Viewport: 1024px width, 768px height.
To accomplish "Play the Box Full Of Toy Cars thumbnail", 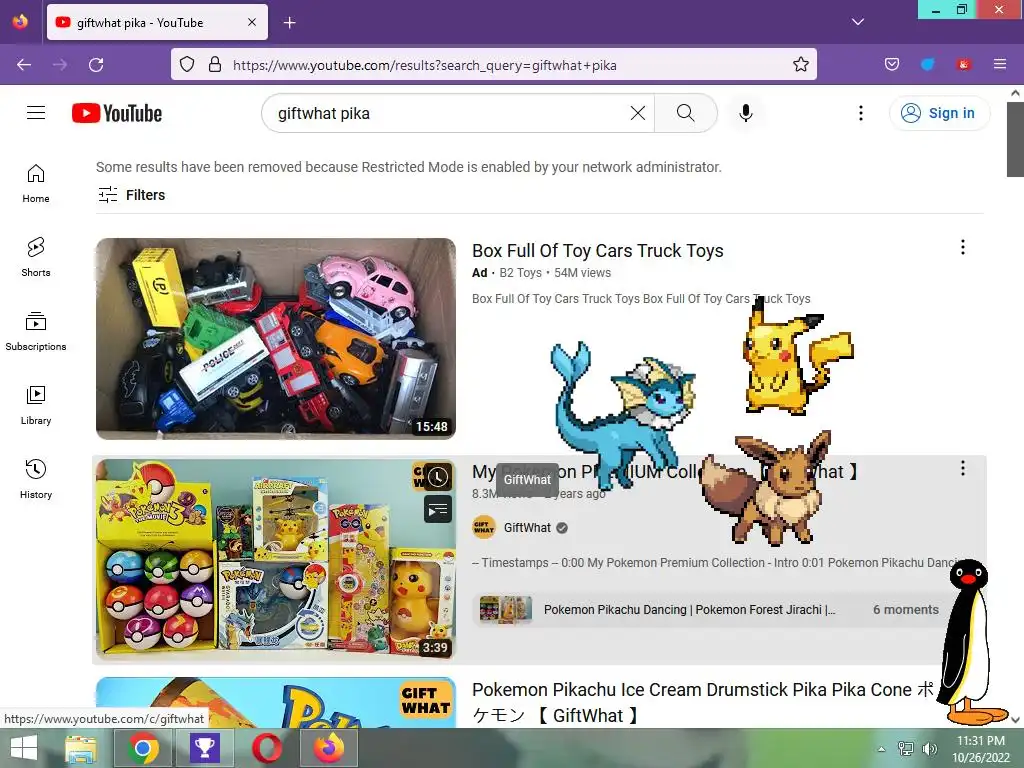I will click(x=276, y=338).
